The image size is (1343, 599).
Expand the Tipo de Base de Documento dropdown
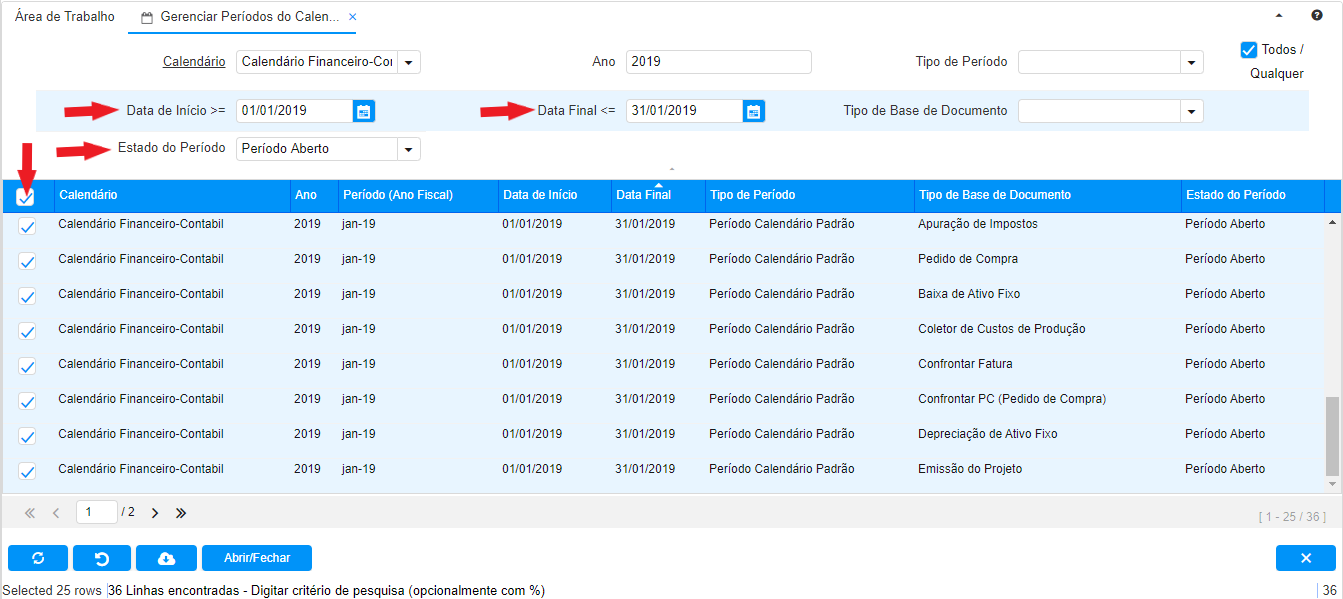pyautogui.click(x=1191, y=111)
